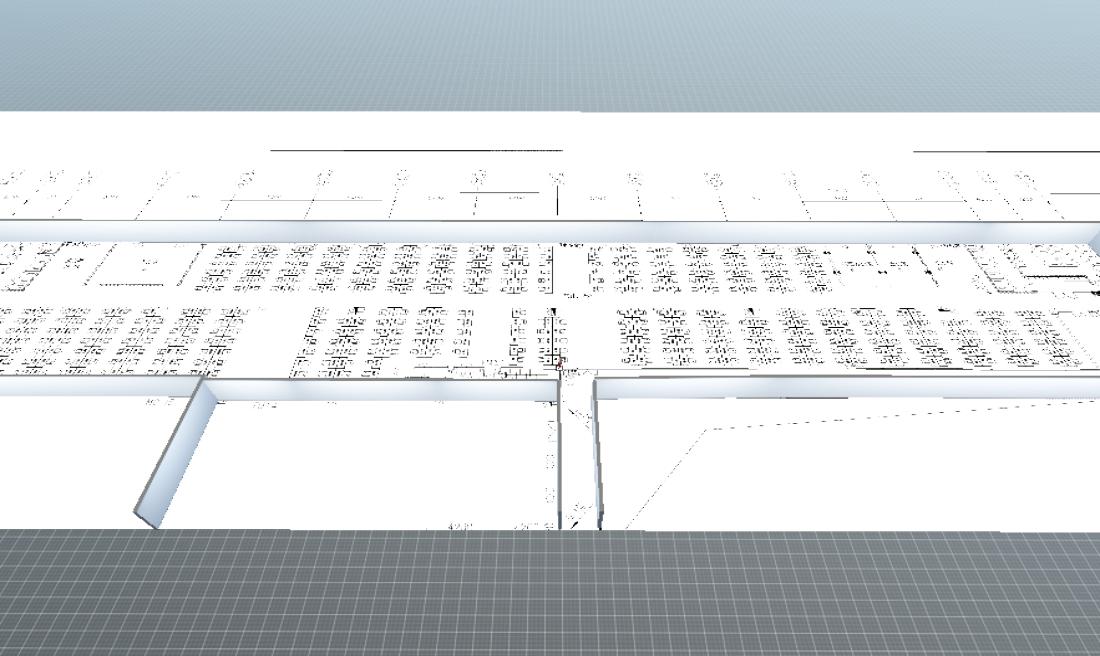Click the vertical divider line in the upper seating row
Image resolution: width=1100 pixels, height=656 pixels.
click(554, 268)
